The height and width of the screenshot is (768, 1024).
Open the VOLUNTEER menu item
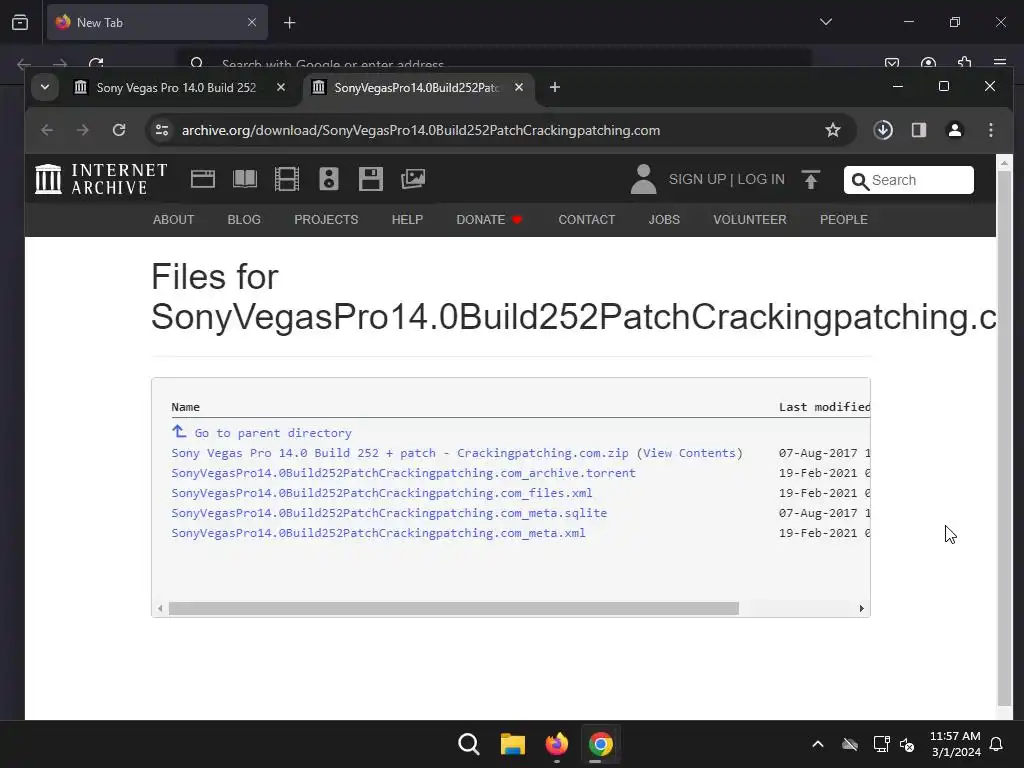click(x=750, y=219)
